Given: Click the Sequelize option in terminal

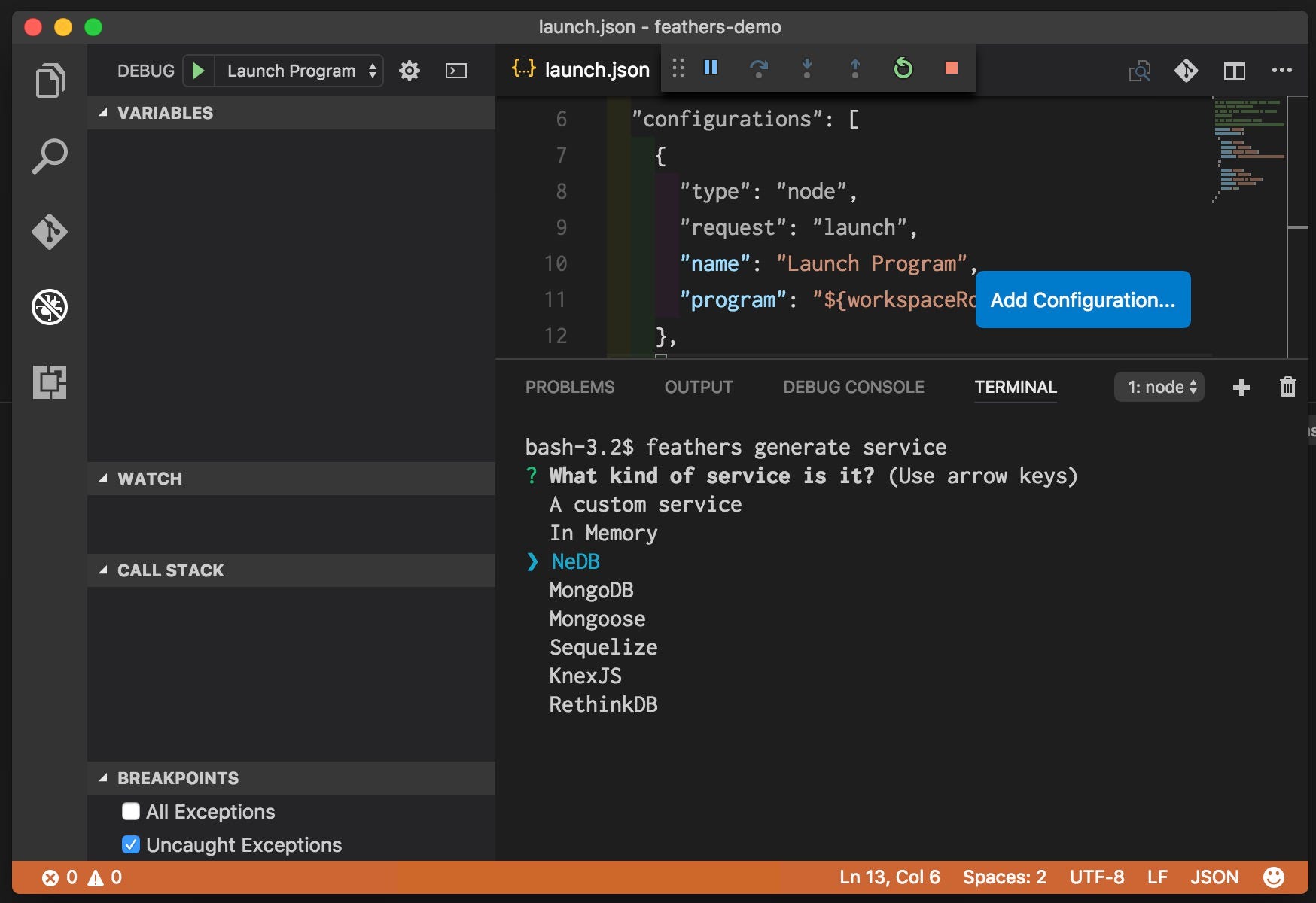Looking at the screenshot, I should click(x=603, y=647).
